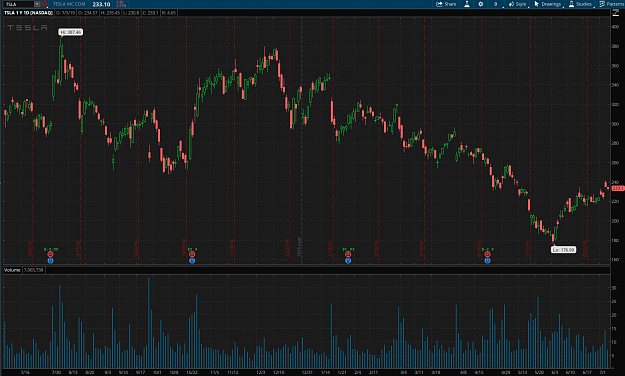Viewport: 625px width, 376px height.
Task: Click the share arrow icon
Action: point(439,4)
